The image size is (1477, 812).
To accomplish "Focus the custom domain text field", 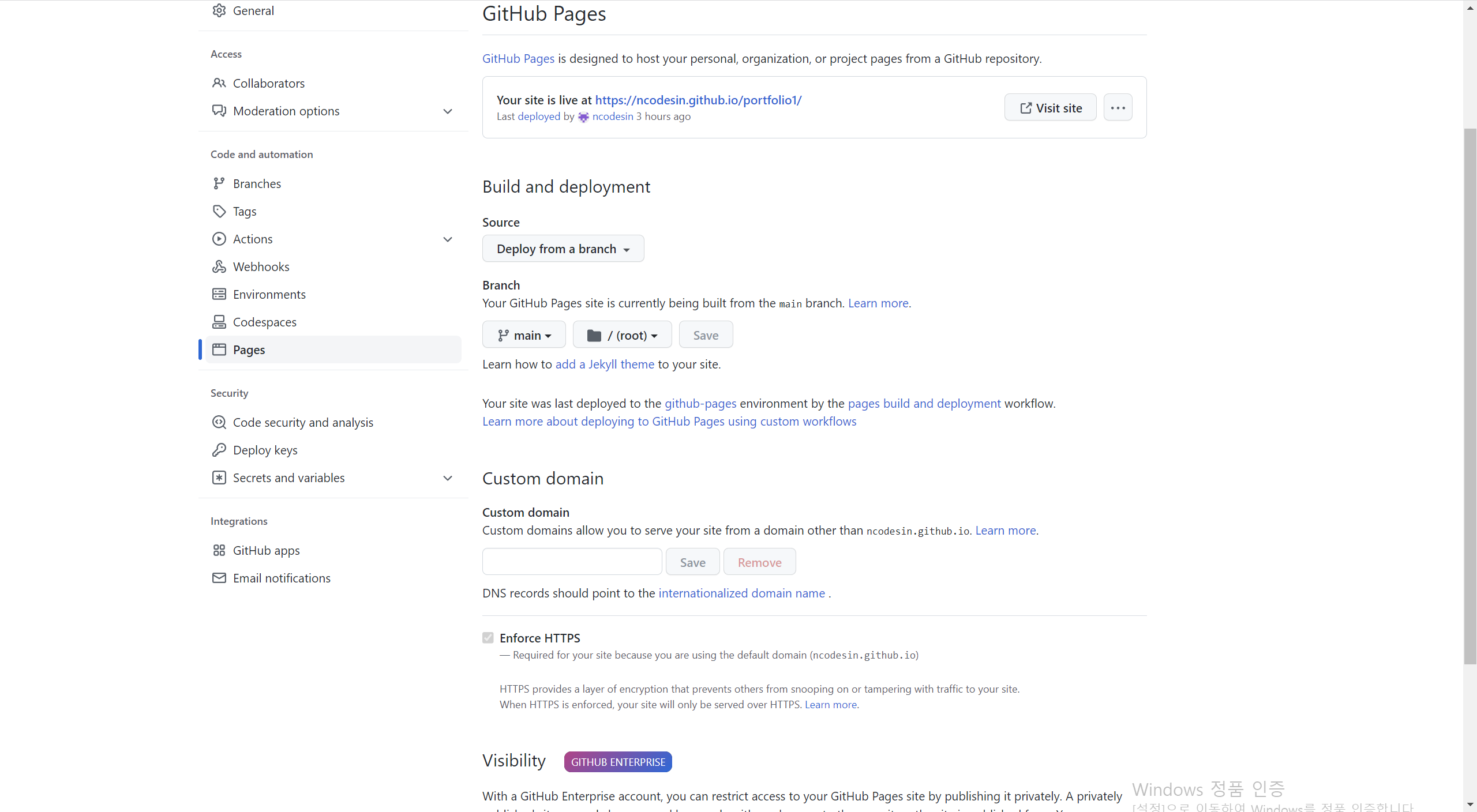I will pyautogui.click(x=572, y=562).
